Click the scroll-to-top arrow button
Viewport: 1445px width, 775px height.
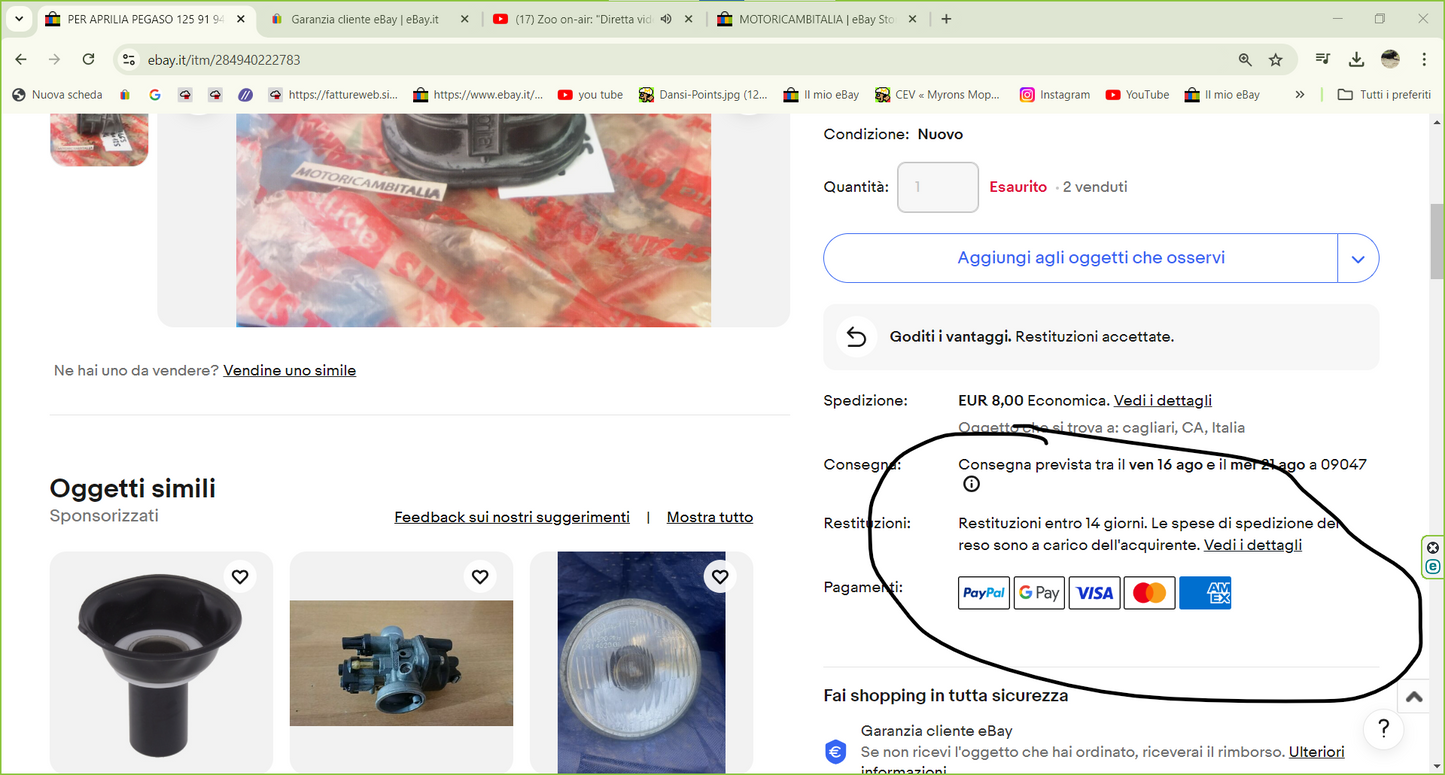(x=1414, y=698)
